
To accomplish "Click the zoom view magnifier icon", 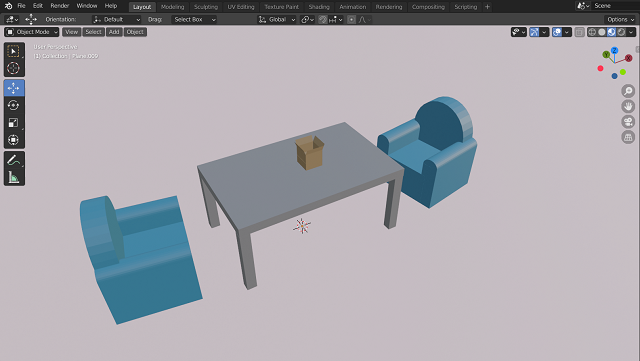I will pyautogui.click(x=628, y=91).
